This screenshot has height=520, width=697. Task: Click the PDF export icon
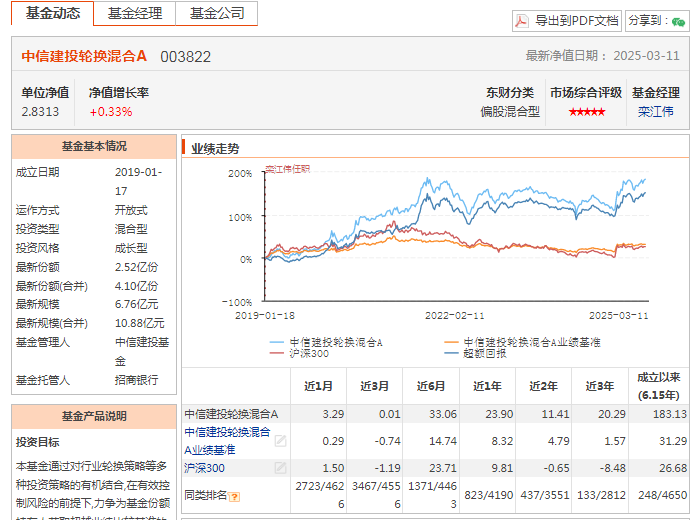(521, 21)
